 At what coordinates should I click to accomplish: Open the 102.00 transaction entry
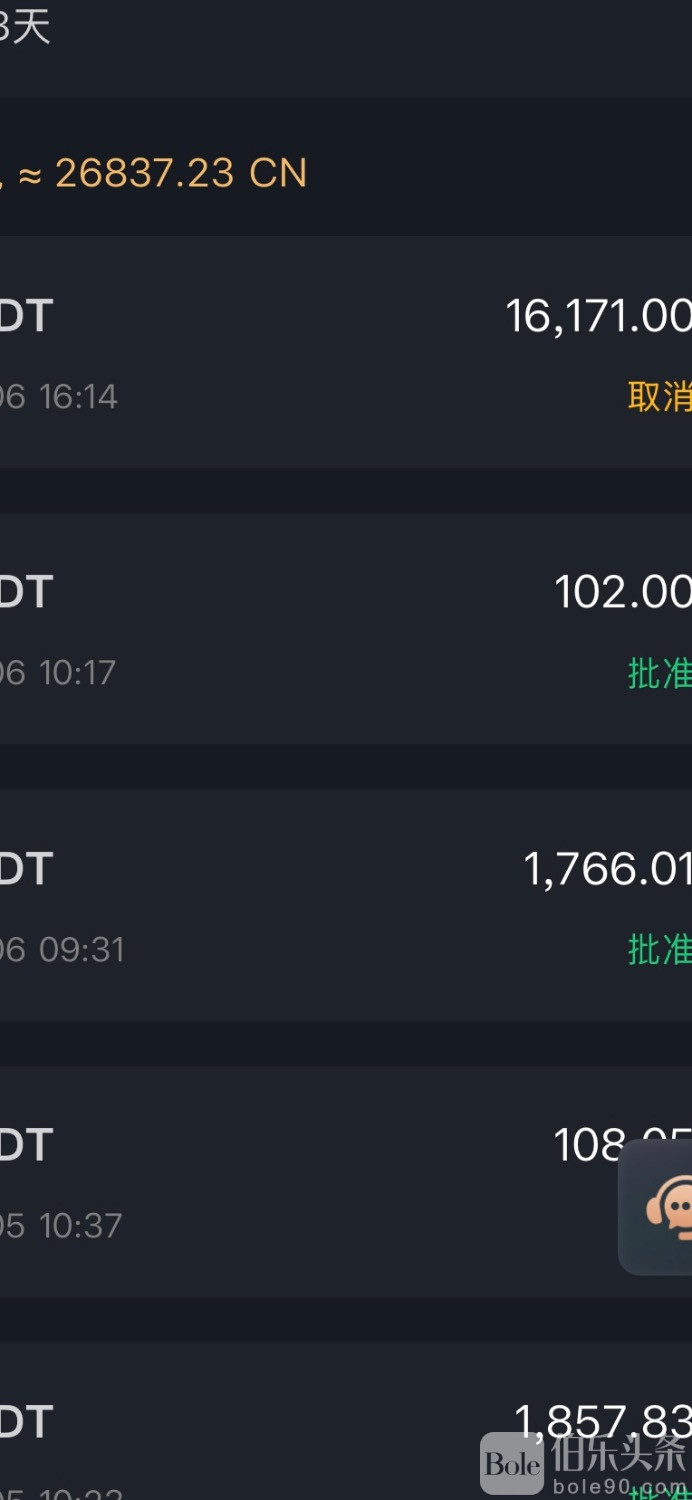[x=622, y=592]
